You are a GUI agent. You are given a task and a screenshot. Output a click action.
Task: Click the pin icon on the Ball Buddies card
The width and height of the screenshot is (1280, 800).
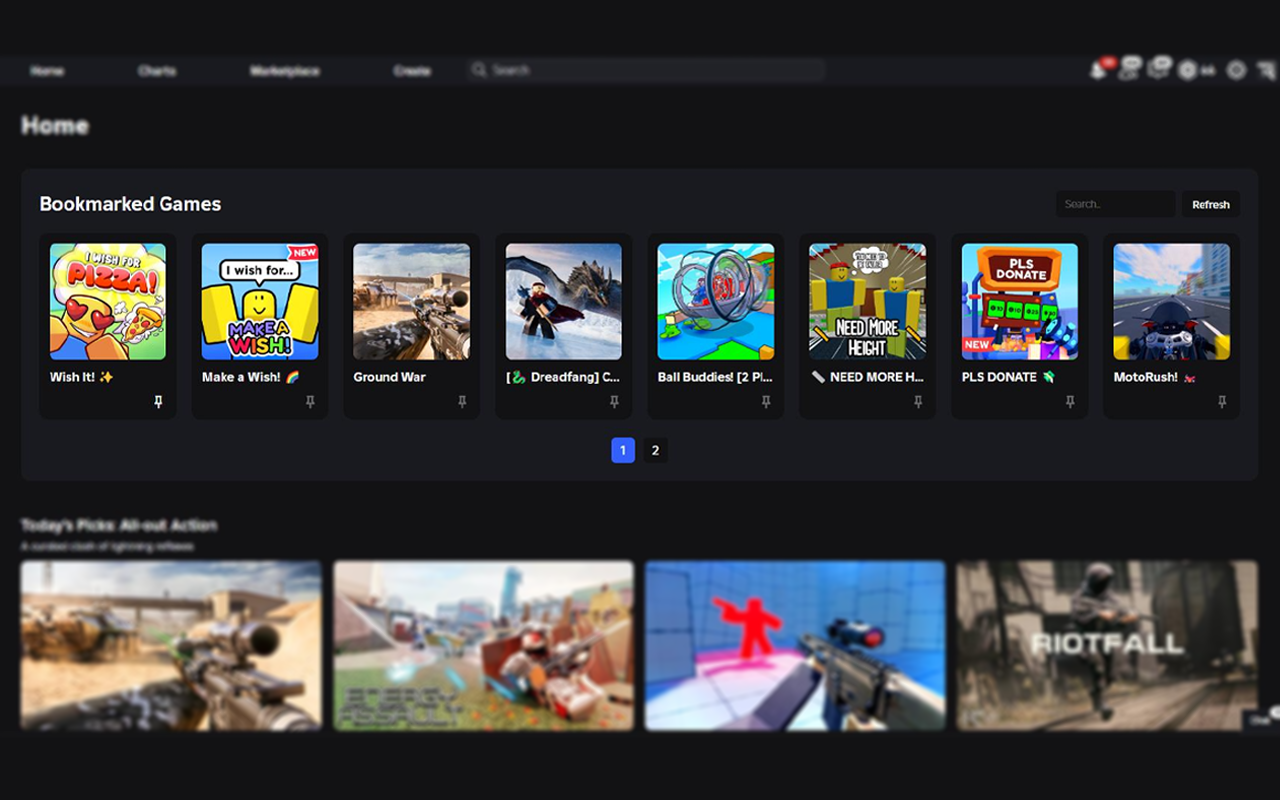[766, 400]
